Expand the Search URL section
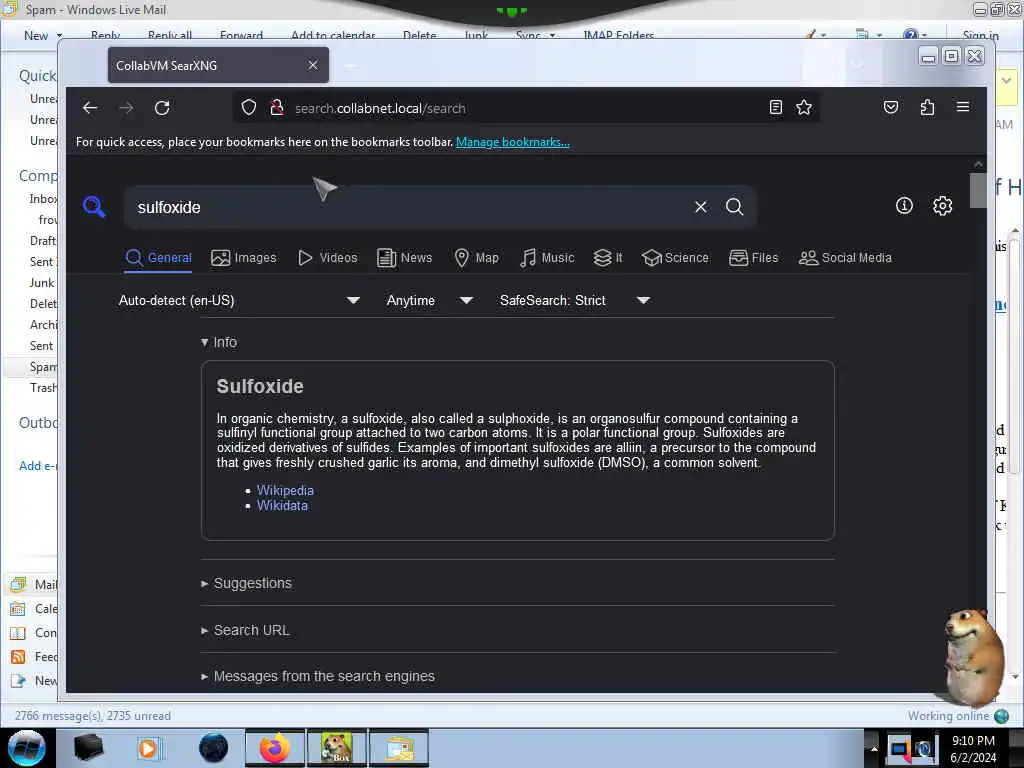 [246, 630]
